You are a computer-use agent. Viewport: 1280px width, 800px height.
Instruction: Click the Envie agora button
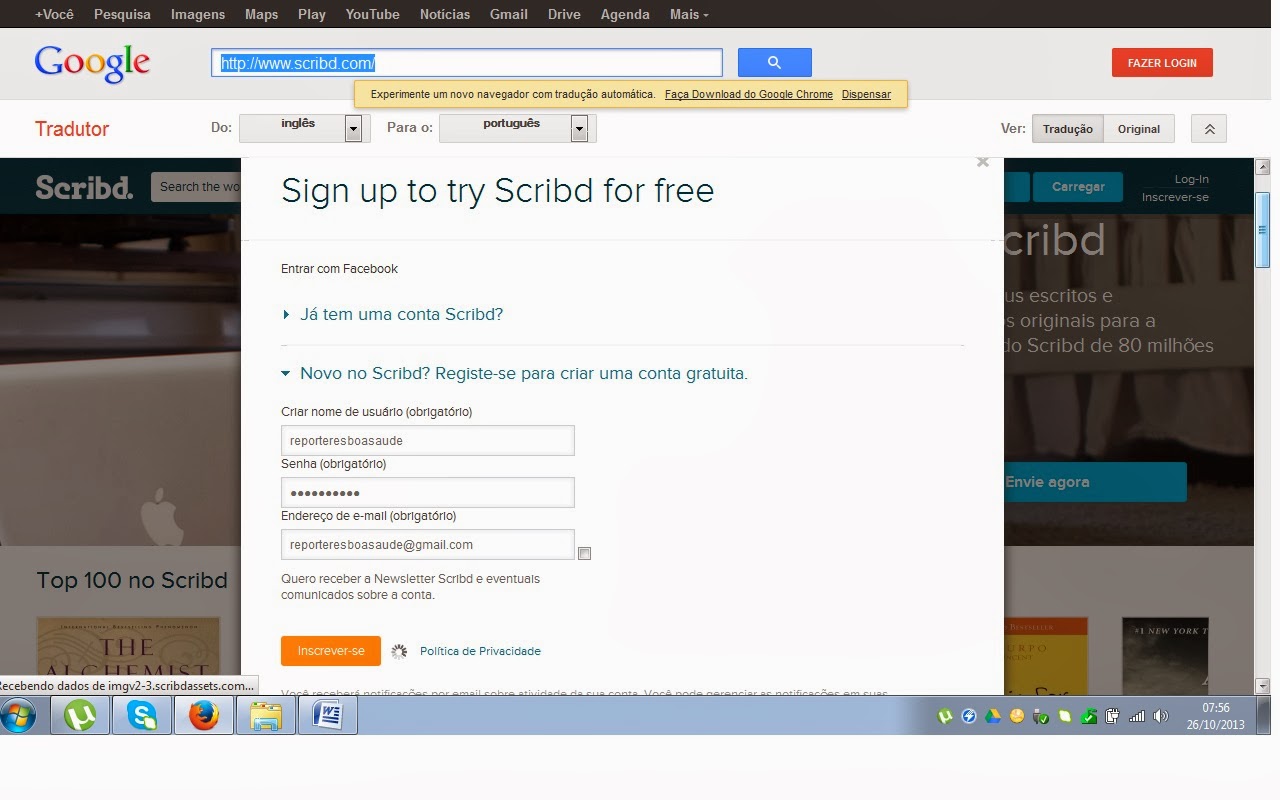click(1095, 482)
